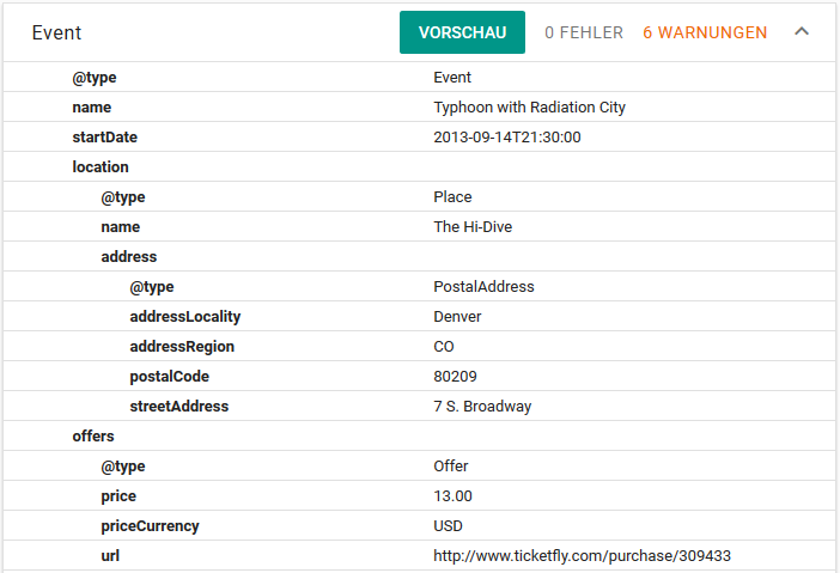
Task: Click the location property row
Action: click(x=419, y=167)
